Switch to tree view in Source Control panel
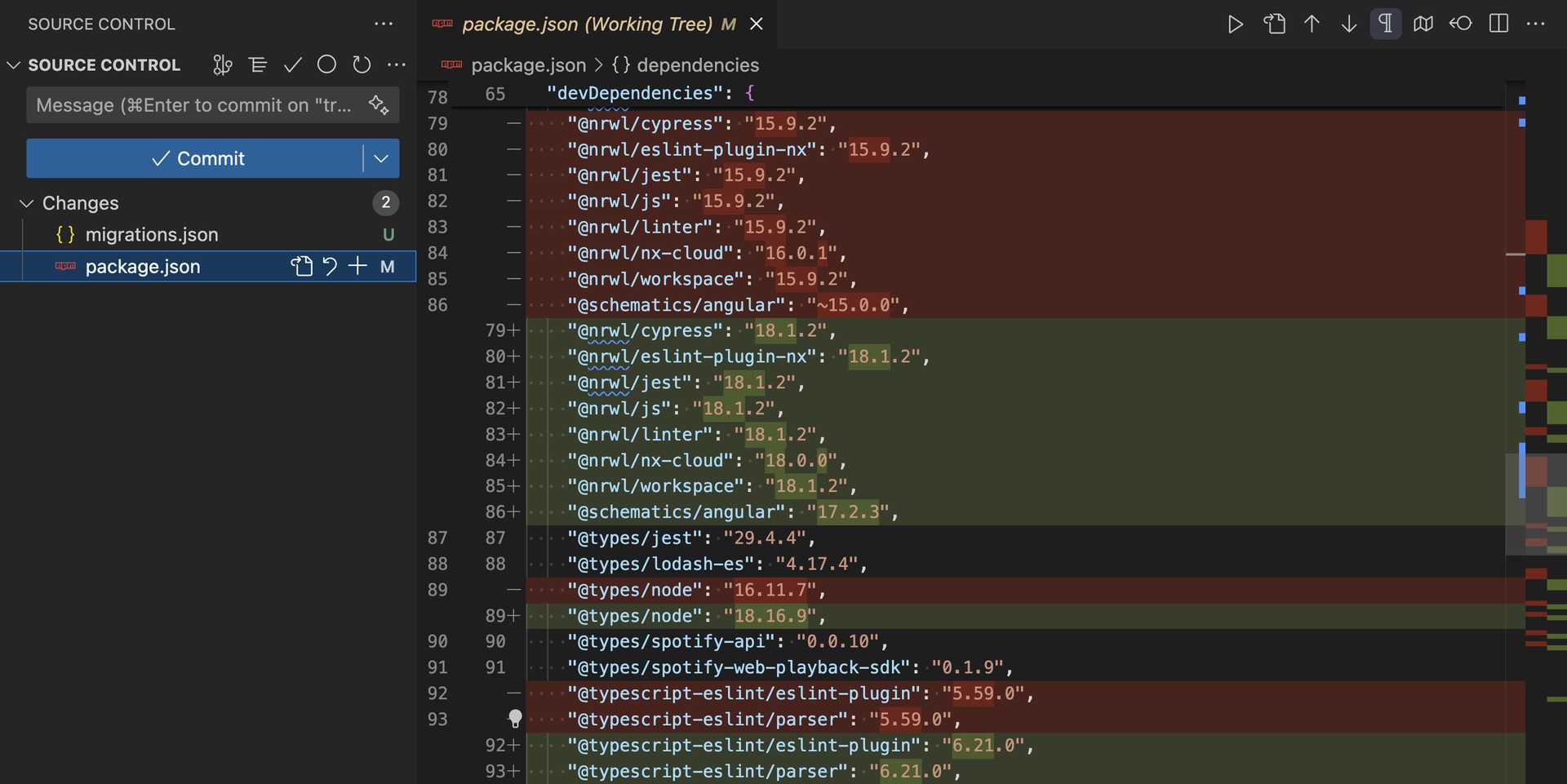This screenshot has height=784, width=1567. [x=258, y=64]
